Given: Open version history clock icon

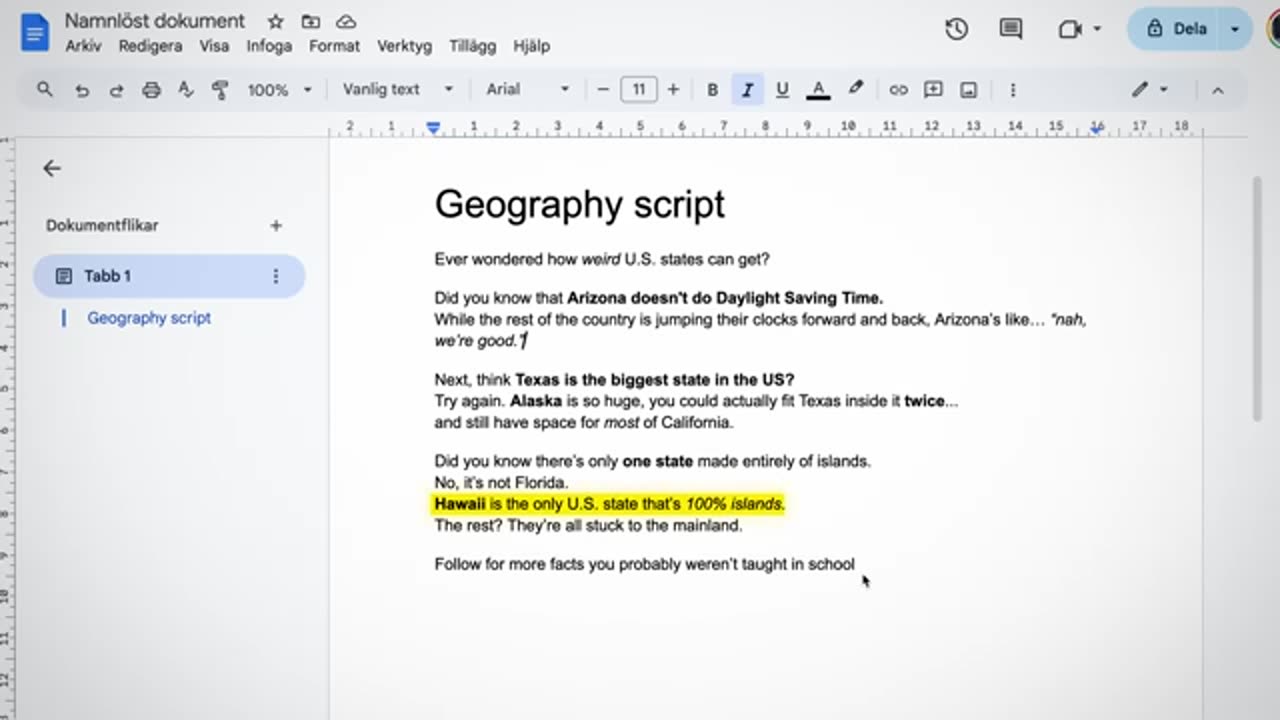Looking at the screenshot, I should pyautogui.click(x=956, y=29).
